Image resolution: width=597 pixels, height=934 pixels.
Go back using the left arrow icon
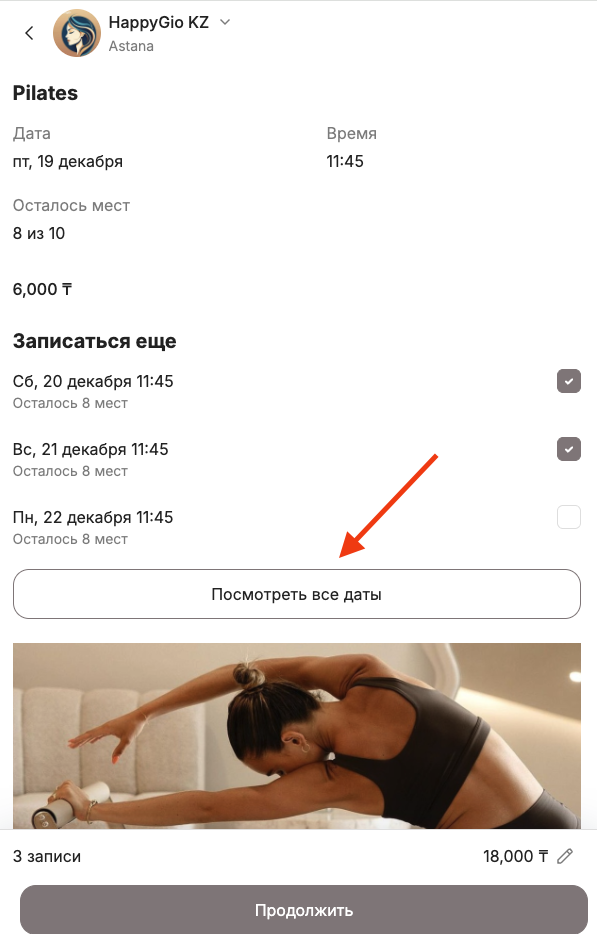[29, 33]
